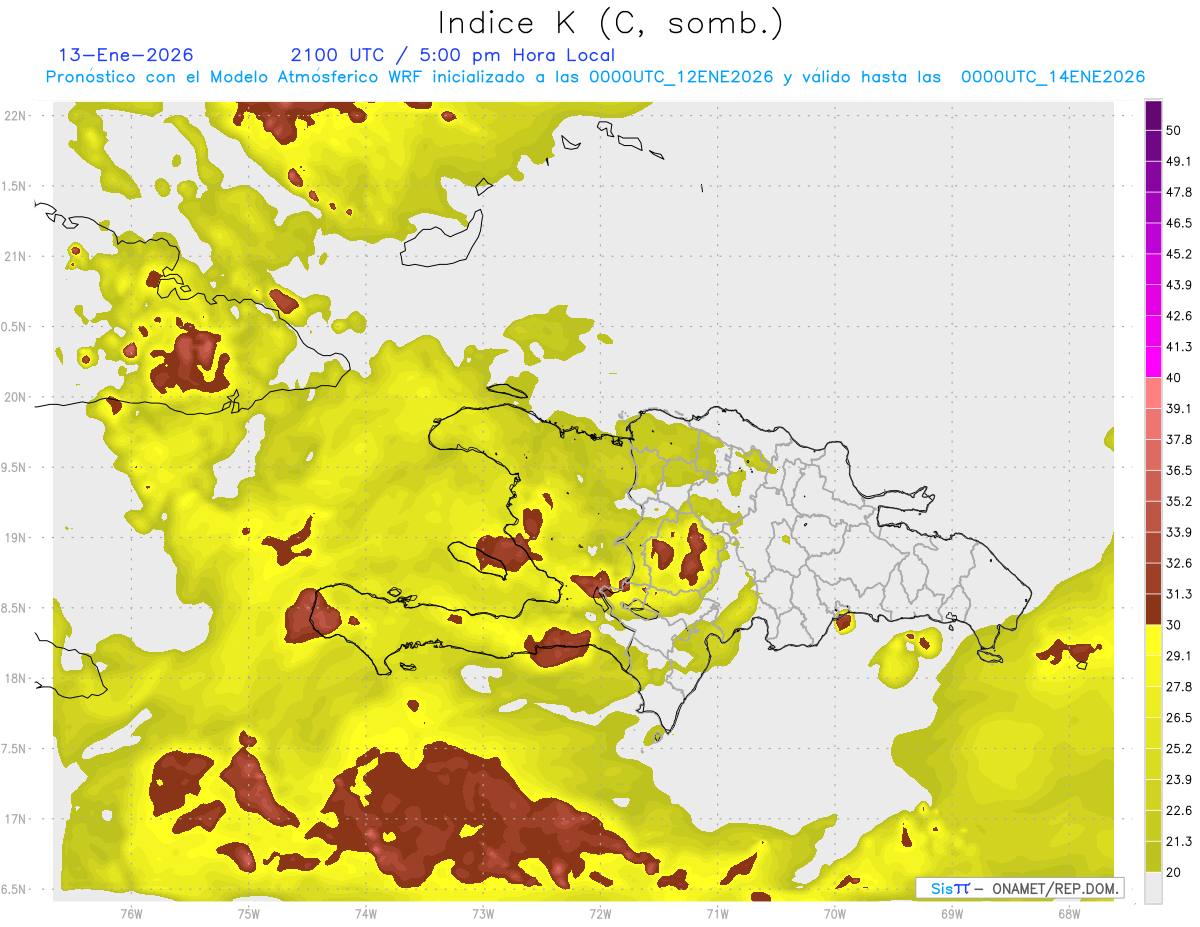
Task: Click the light gray swatch below 20
Action: coord(1153,888)
